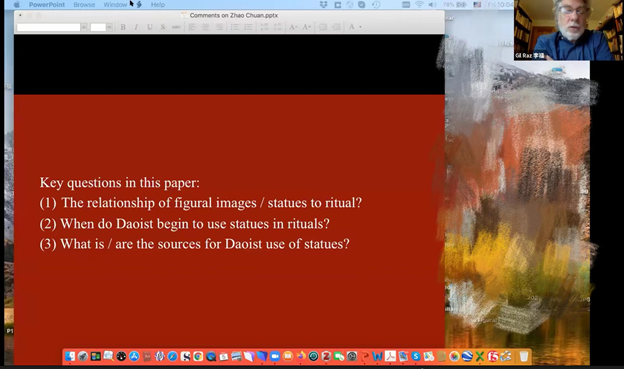Select the Gil Raz video thumbnail
Viewport: 624px width, 369px height.
click(x=569, y=30)
